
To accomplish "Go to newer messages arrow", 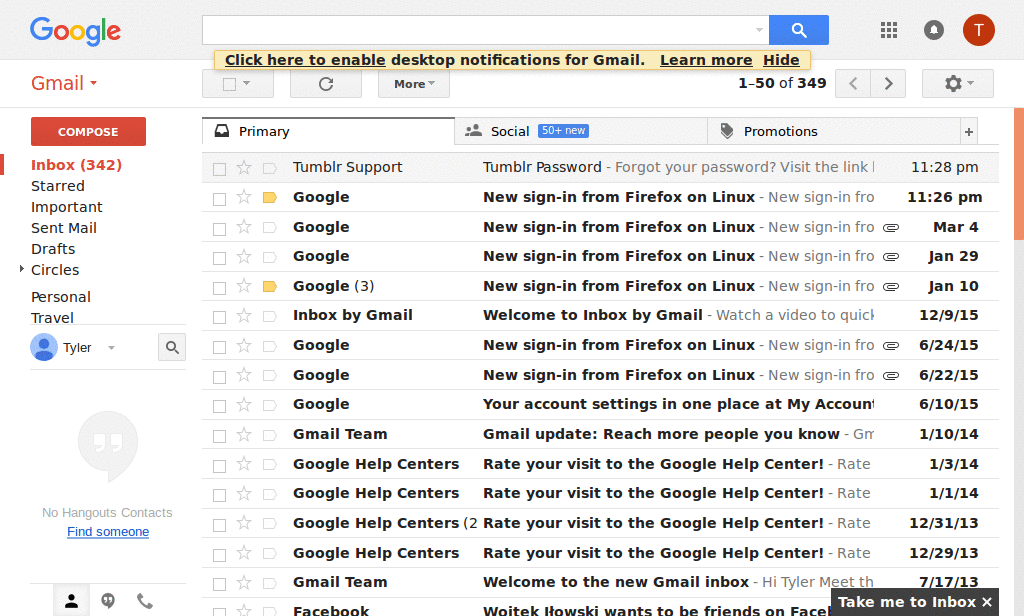I will (x=853, y=84).
